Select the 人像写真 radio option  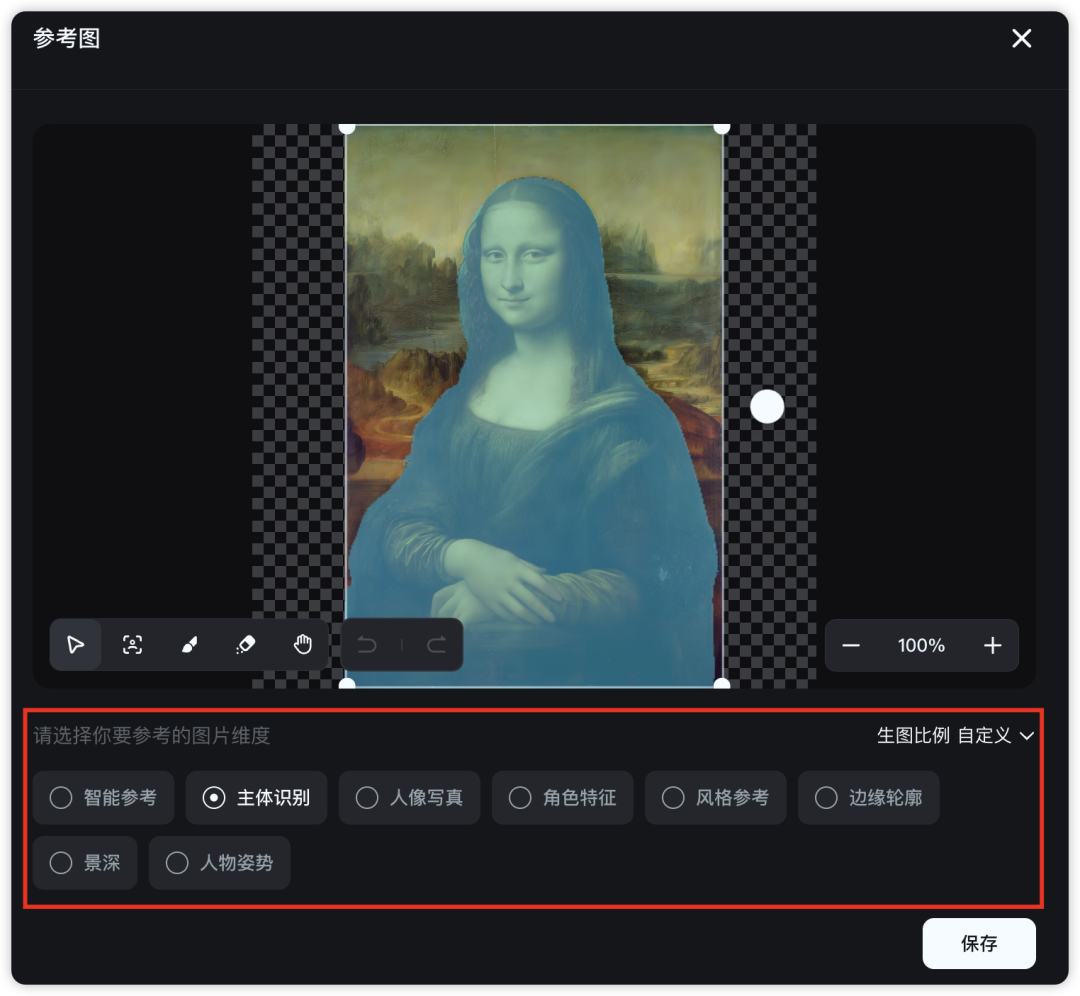(409, 798)
